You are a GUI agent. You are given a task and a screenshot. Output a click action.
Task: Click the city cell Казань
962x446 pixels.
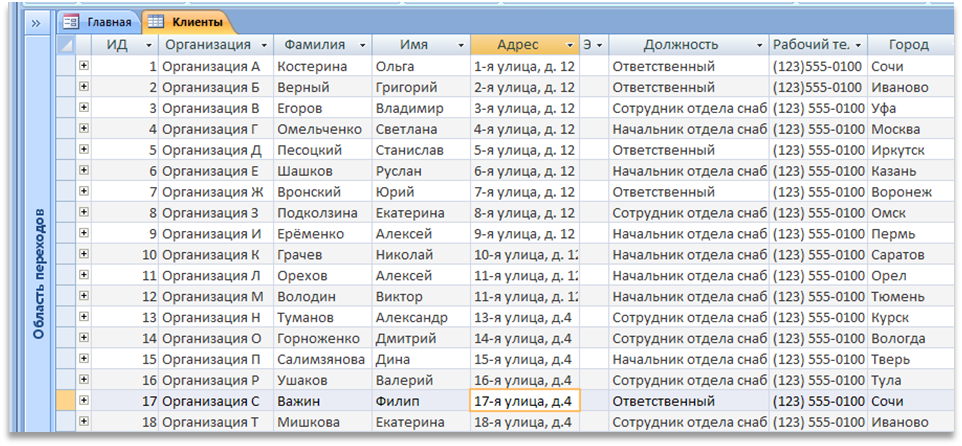(x=909, y=171)
